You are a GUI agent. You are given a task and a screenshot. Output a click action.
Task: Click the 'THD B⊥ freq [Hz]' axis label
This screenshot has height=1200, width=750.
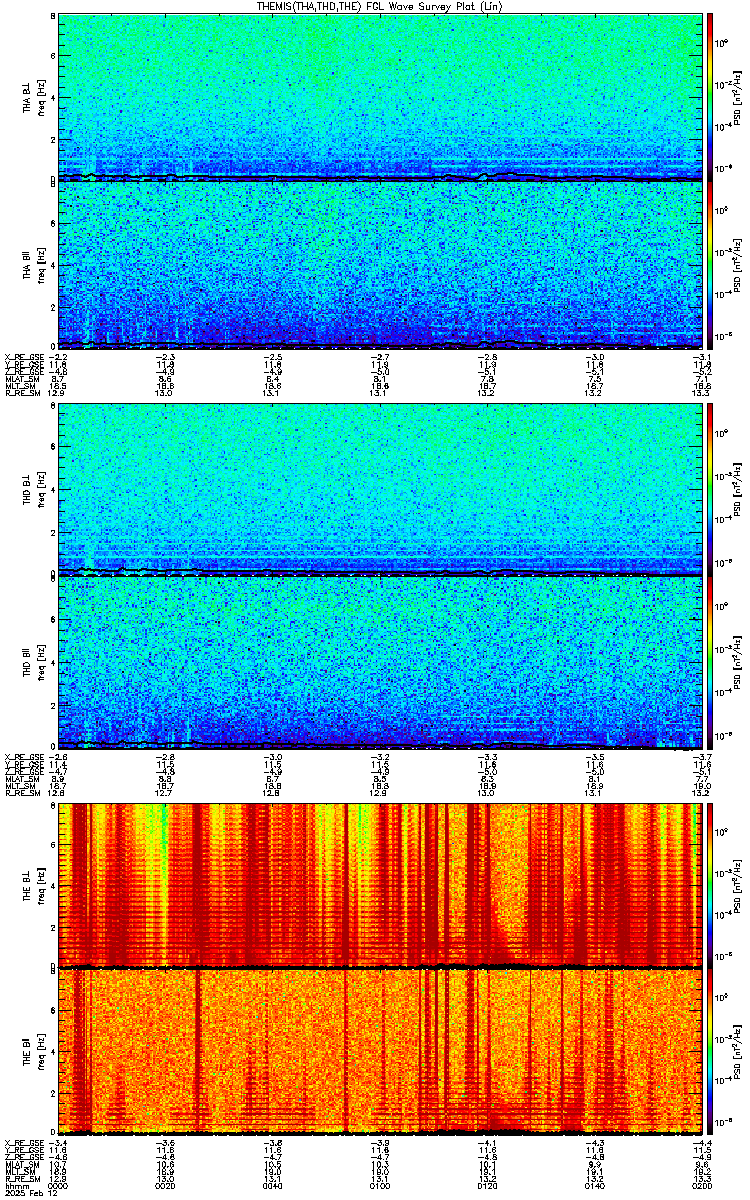(x=34, y=489)
